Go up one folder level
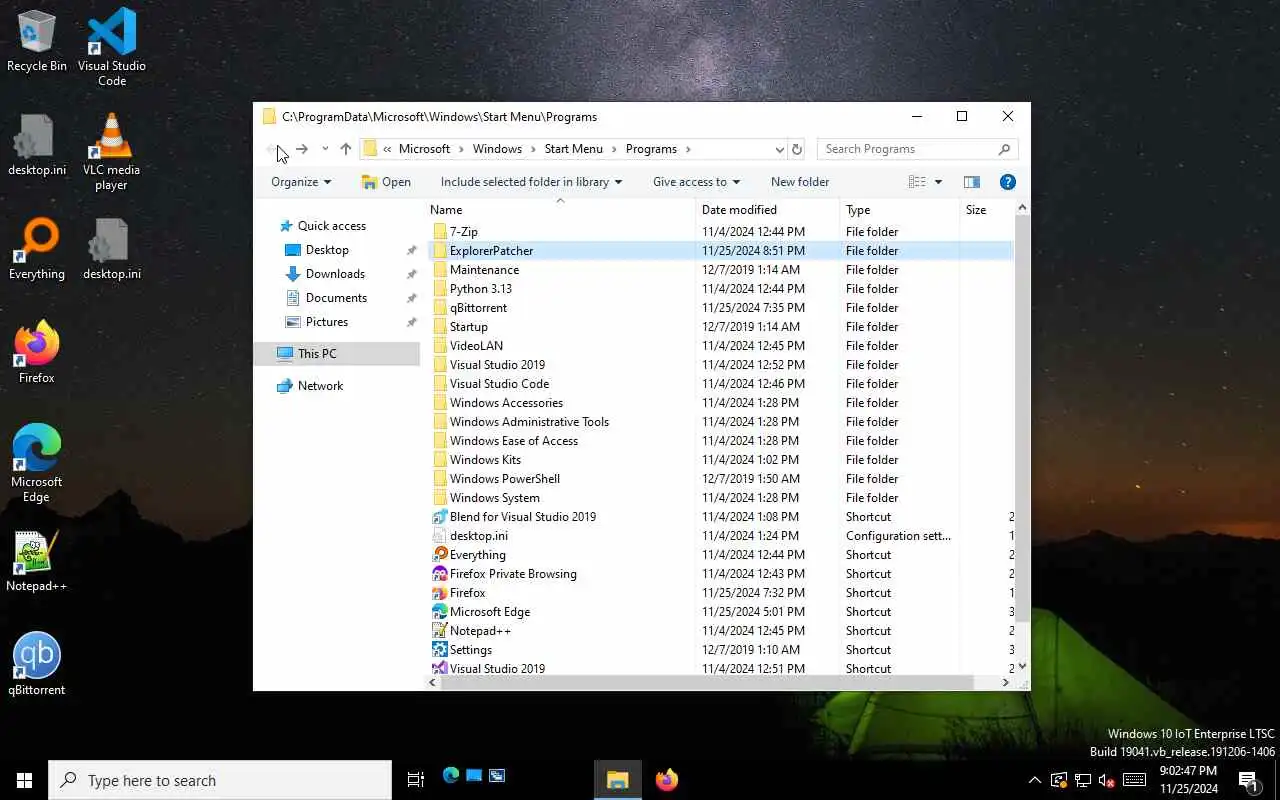 [x=346, y=149]
